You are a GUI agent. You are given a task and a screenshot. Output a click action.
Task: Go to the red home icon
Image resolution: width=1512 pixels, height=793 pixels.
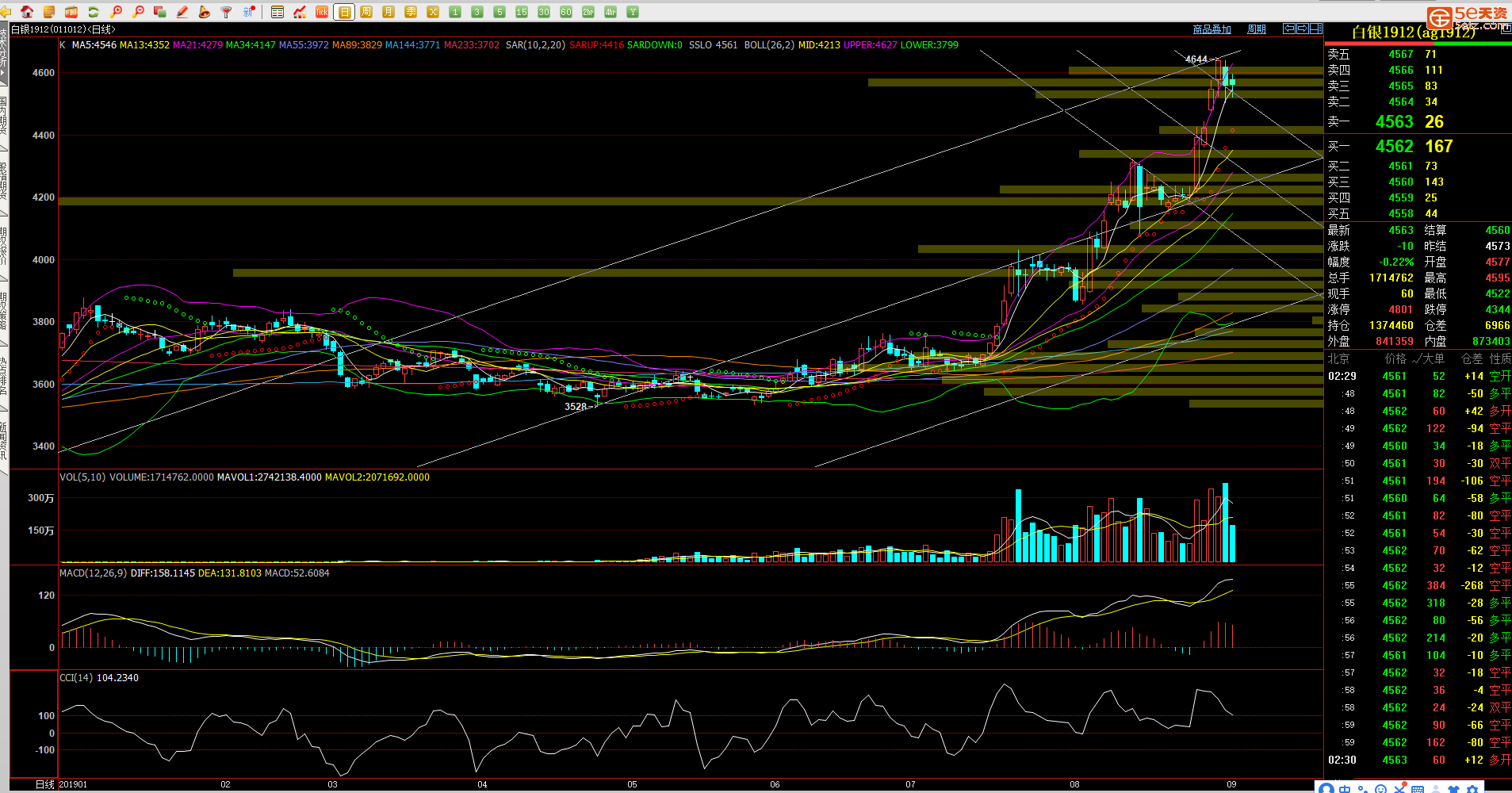[27, 12]
